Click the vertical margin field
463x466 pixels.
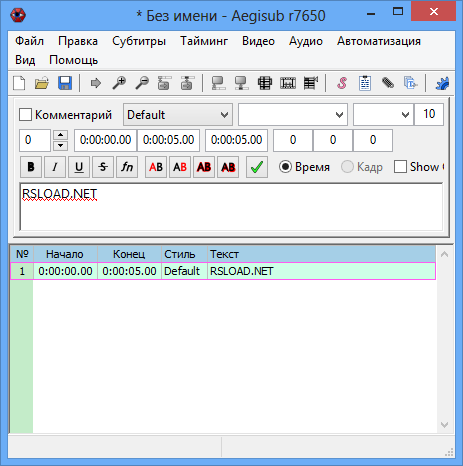pos(373,140)
